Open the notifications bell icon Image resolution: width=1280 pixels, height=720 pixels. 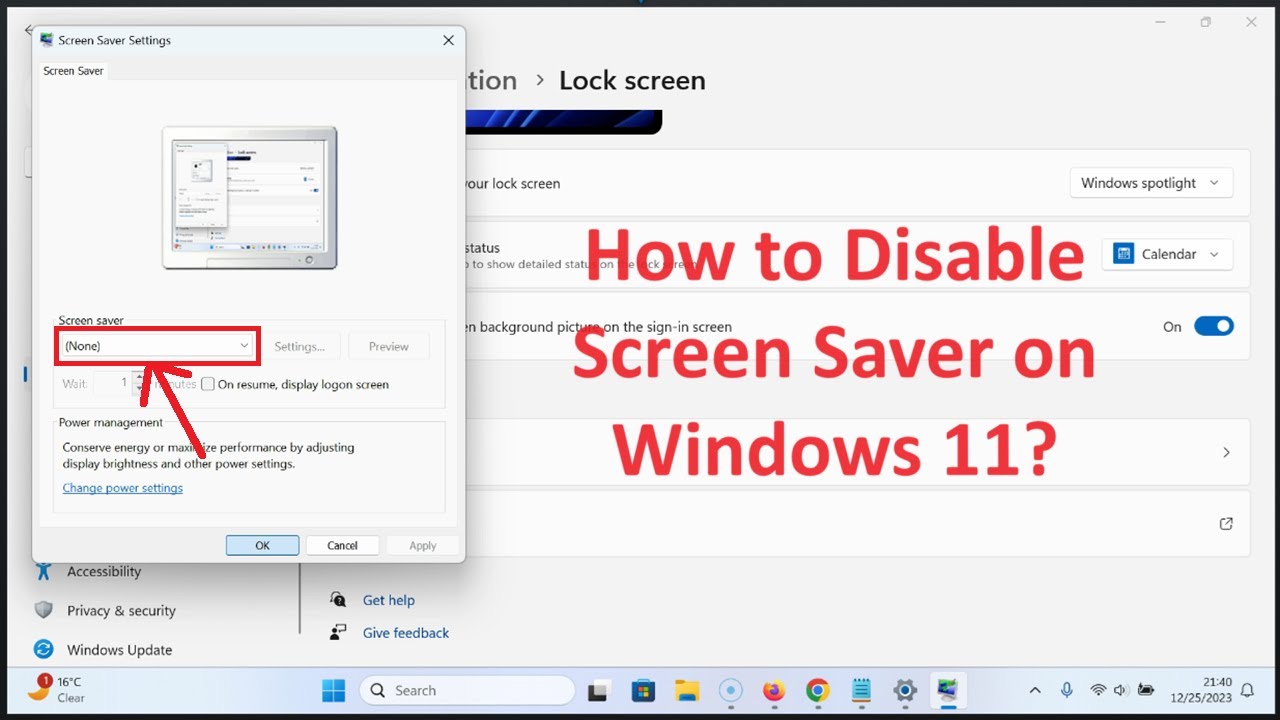(1247, 690)
